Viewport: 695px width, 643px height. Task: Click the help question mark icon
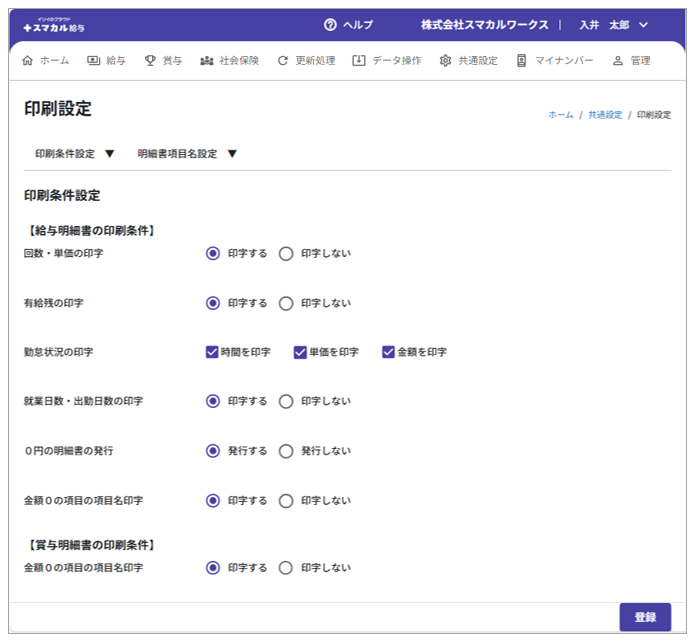(330, 24)
